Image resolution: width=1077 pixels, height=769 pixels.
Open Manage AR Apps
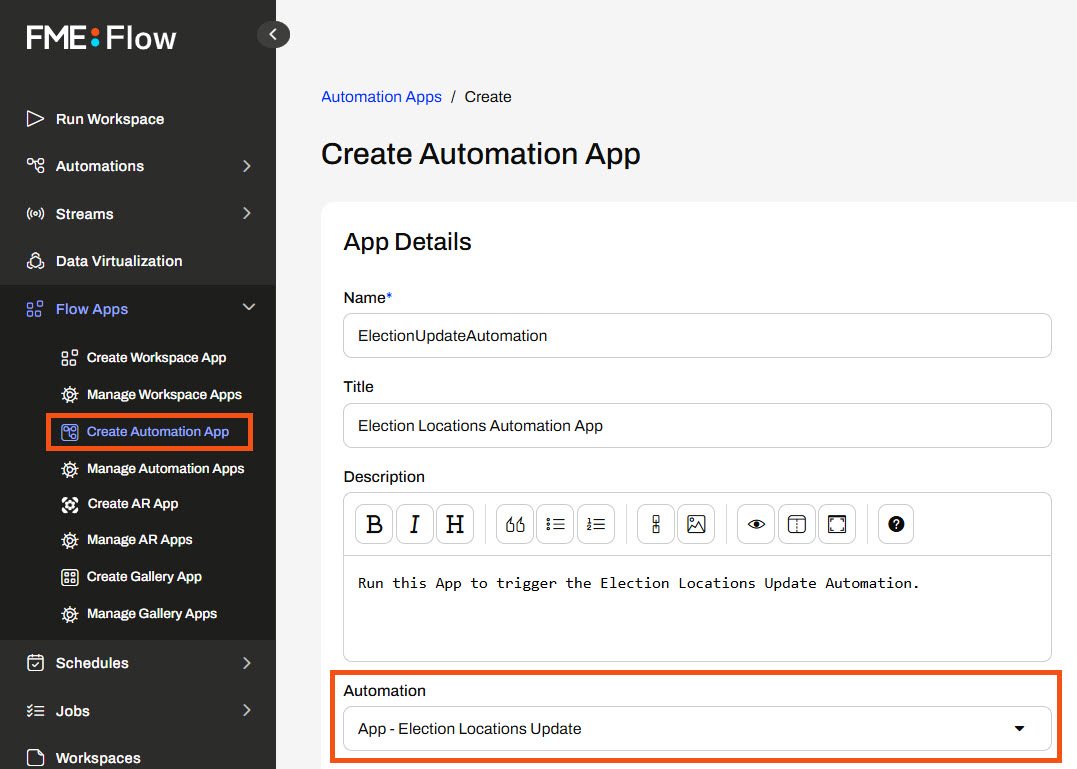[139, 540]
